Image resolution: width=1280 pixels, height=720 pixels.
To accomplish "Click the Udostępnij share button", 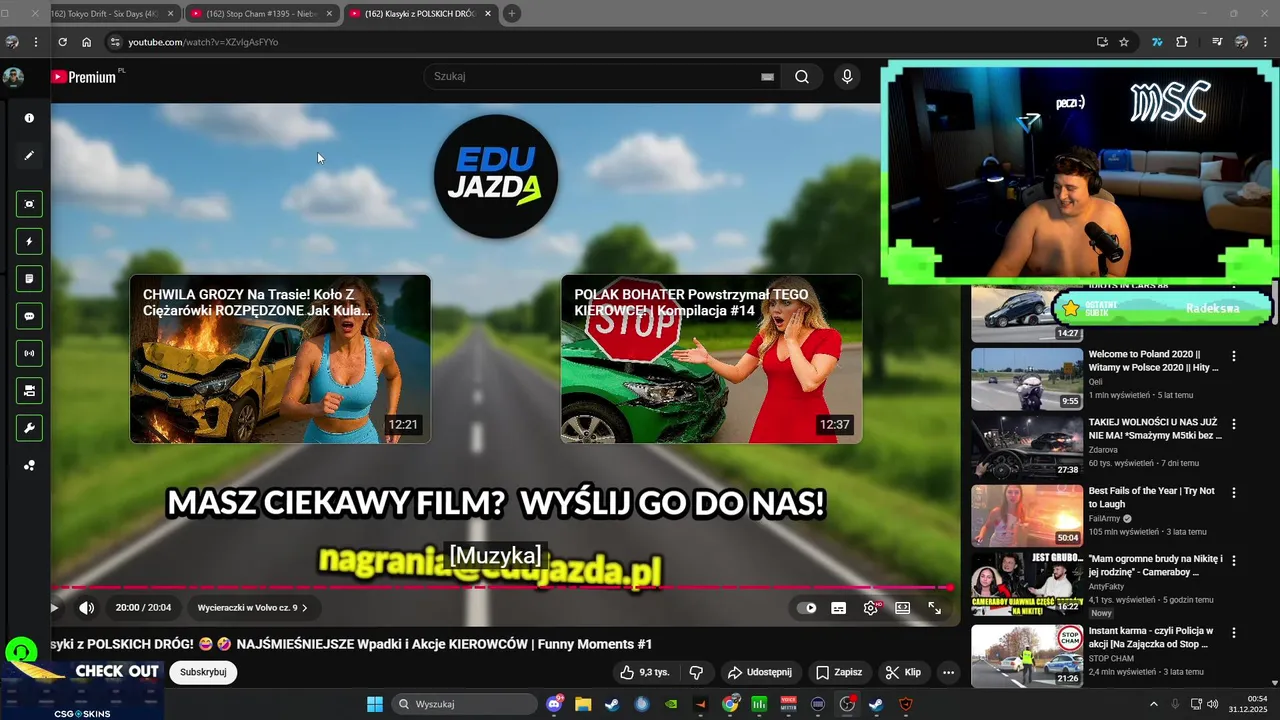I will [x=759, y=673].
